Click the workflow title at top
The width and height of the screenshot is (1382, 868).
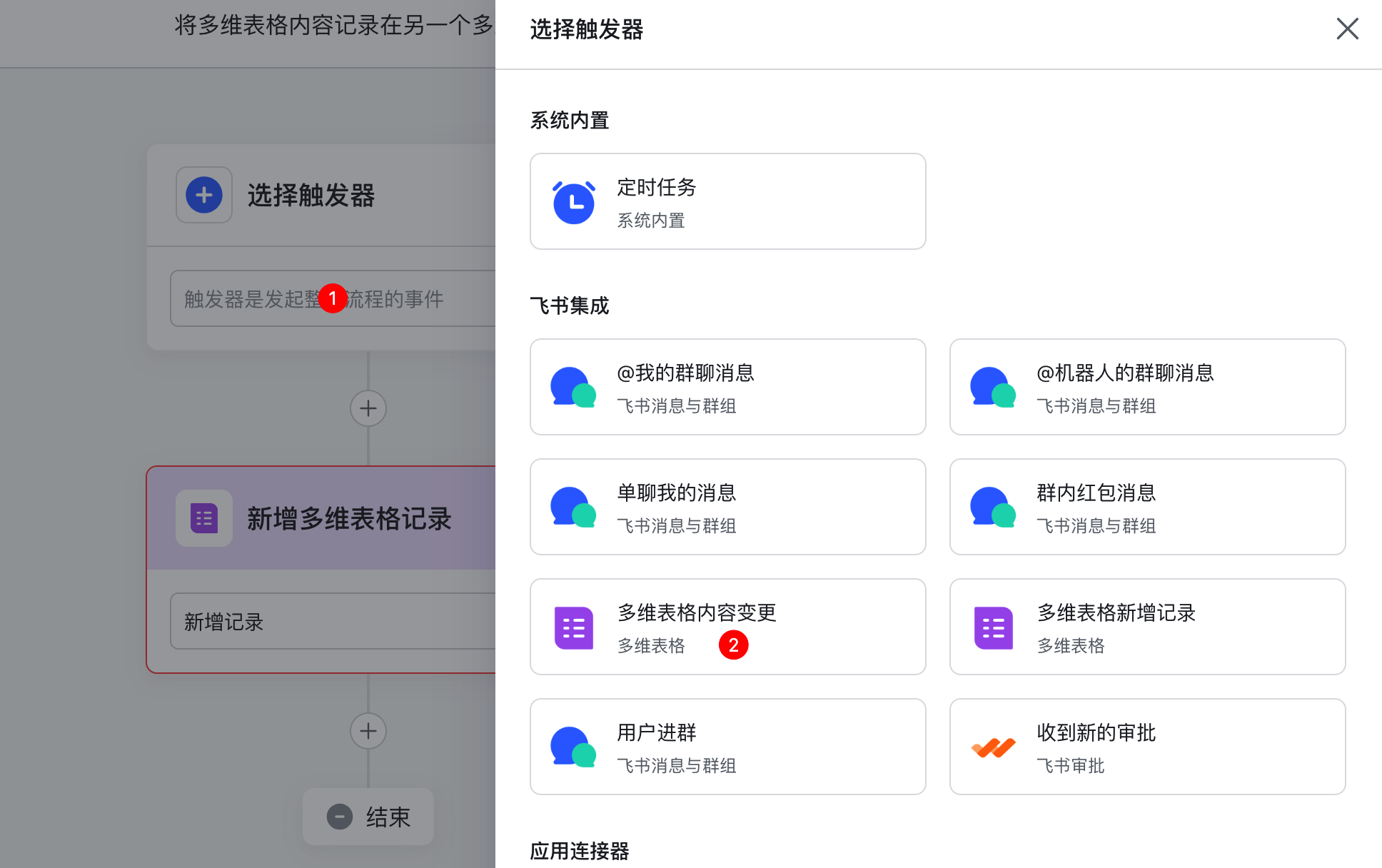click(x=334, y=26)
